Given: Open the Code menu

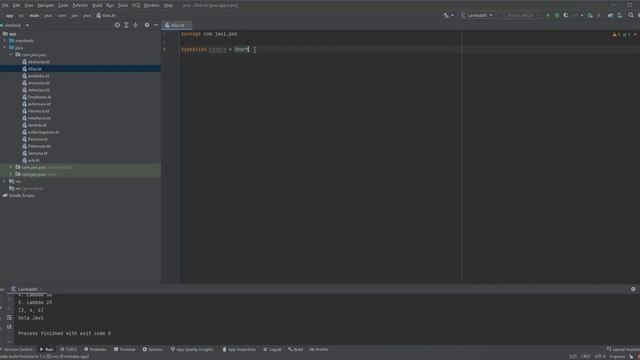Looking at the screenshot, I should pyautogui.click(x=63, y=5).
